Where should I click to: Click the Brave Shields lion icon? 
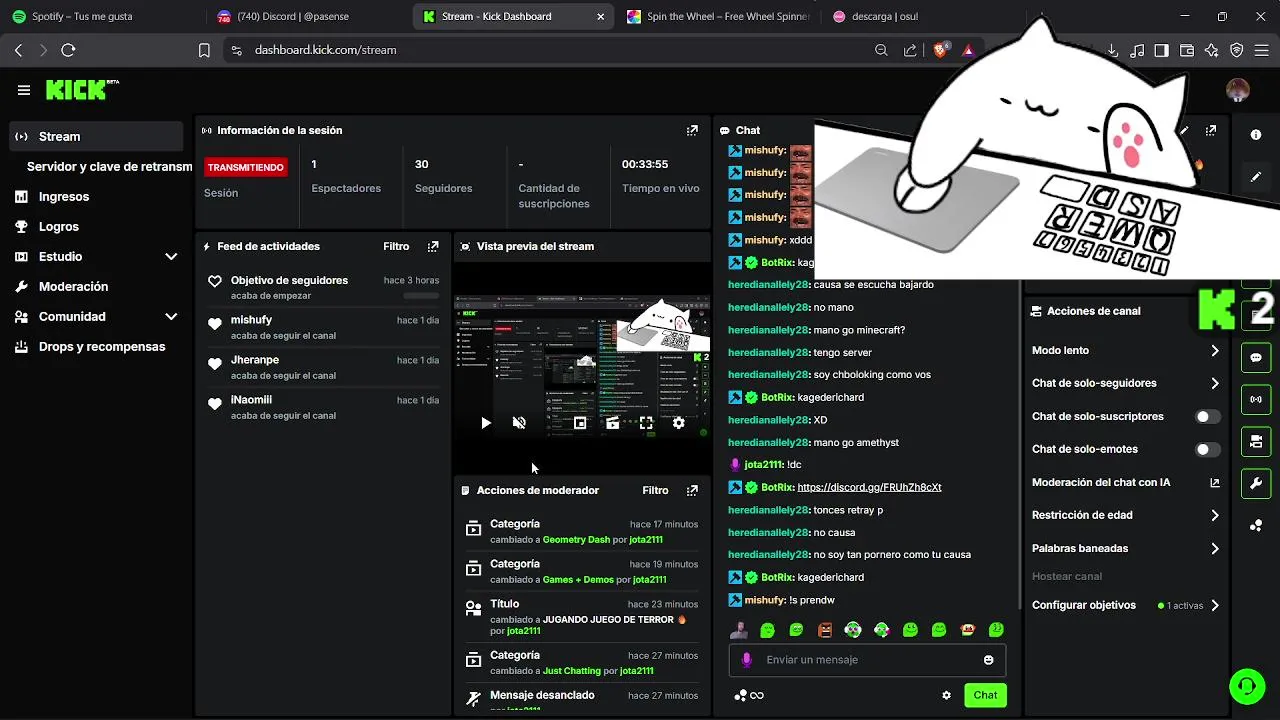pos(940,50)
